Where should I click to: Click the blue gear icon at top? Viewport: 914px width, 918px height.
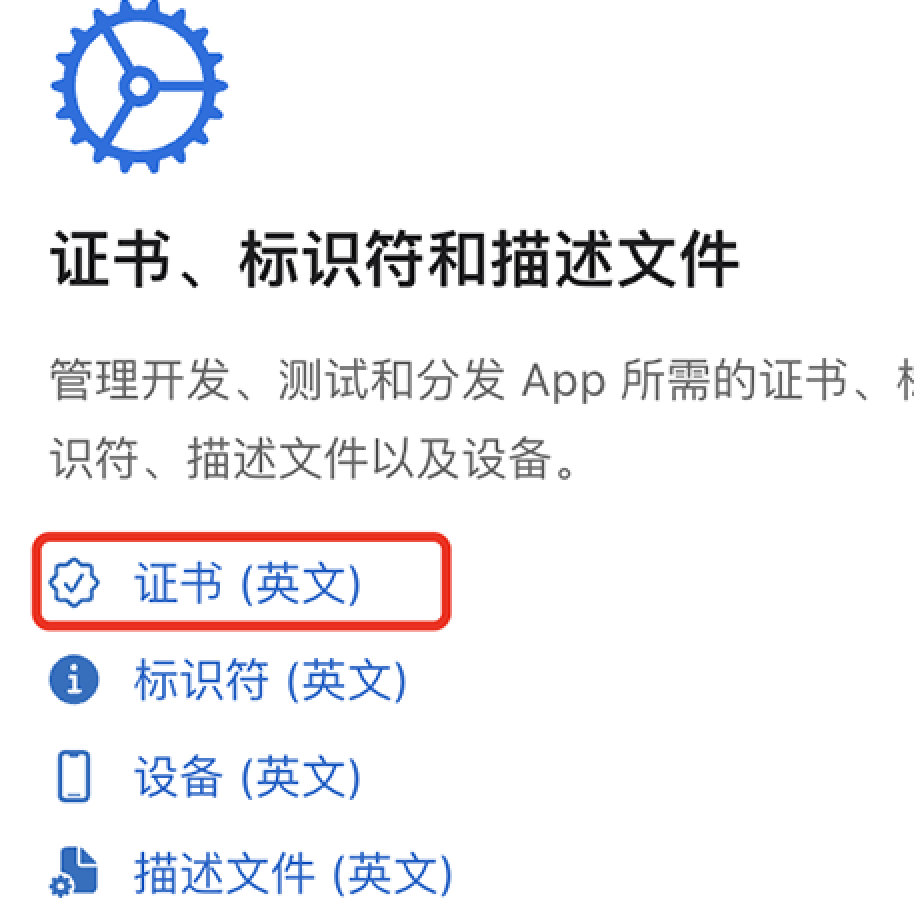[139, 86]
